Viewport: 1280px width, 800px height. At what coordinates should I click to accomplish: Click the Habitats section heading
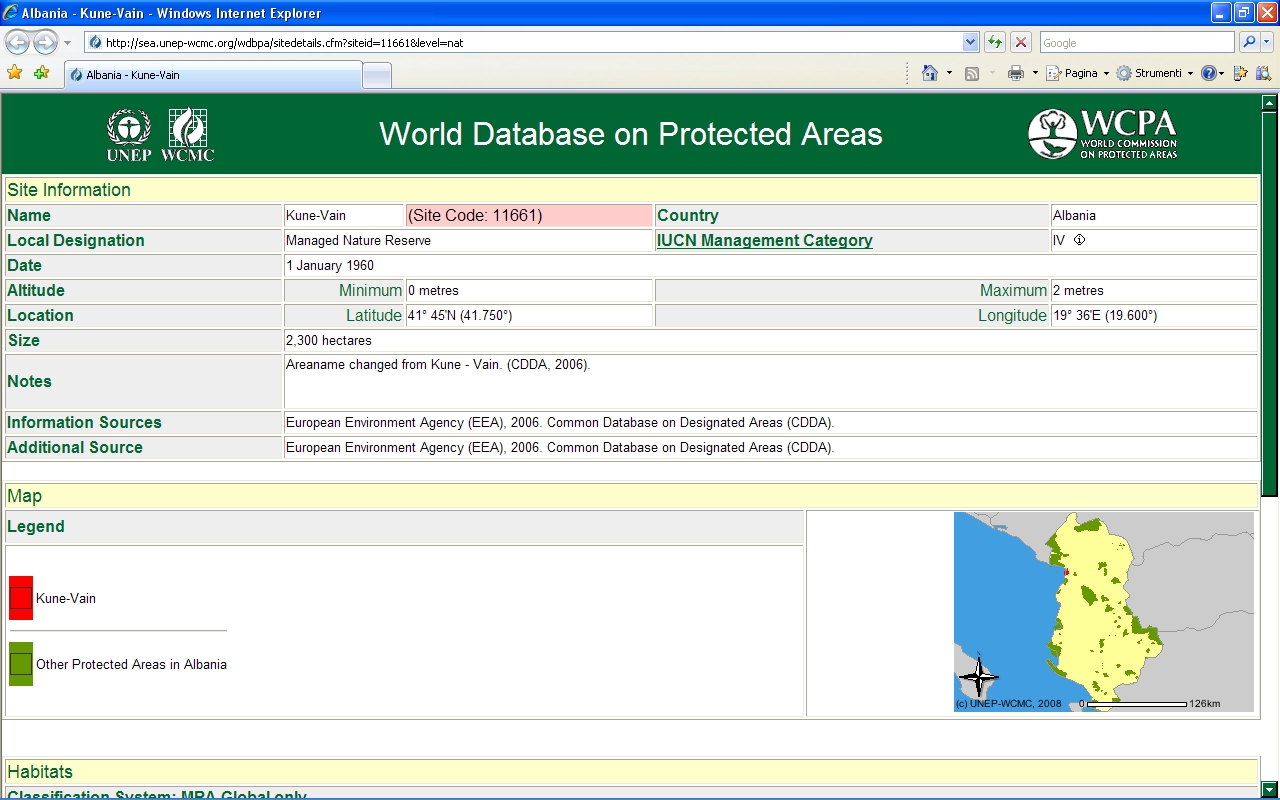[40, 772]
